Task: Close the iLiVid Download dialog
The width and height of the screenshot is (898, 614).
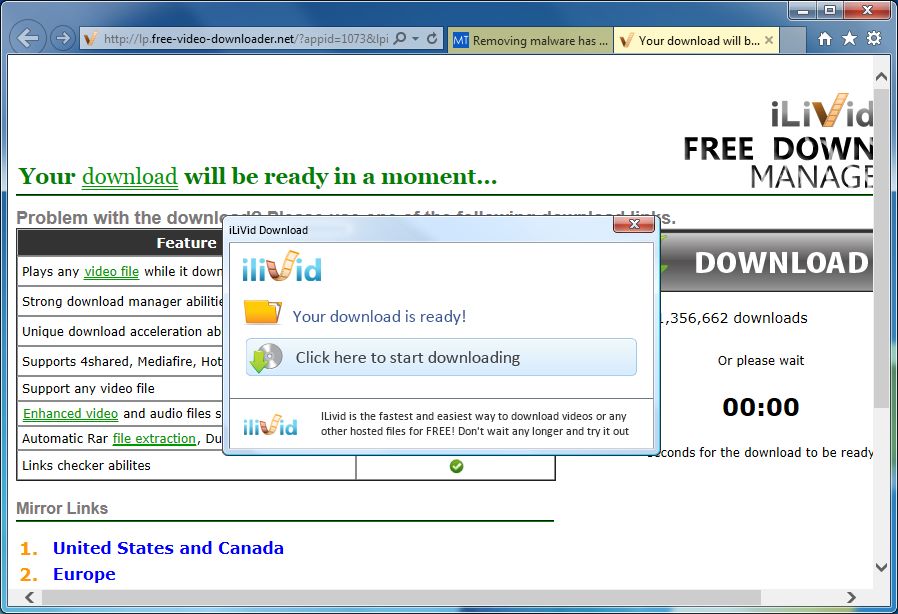Action: (633, 224)
